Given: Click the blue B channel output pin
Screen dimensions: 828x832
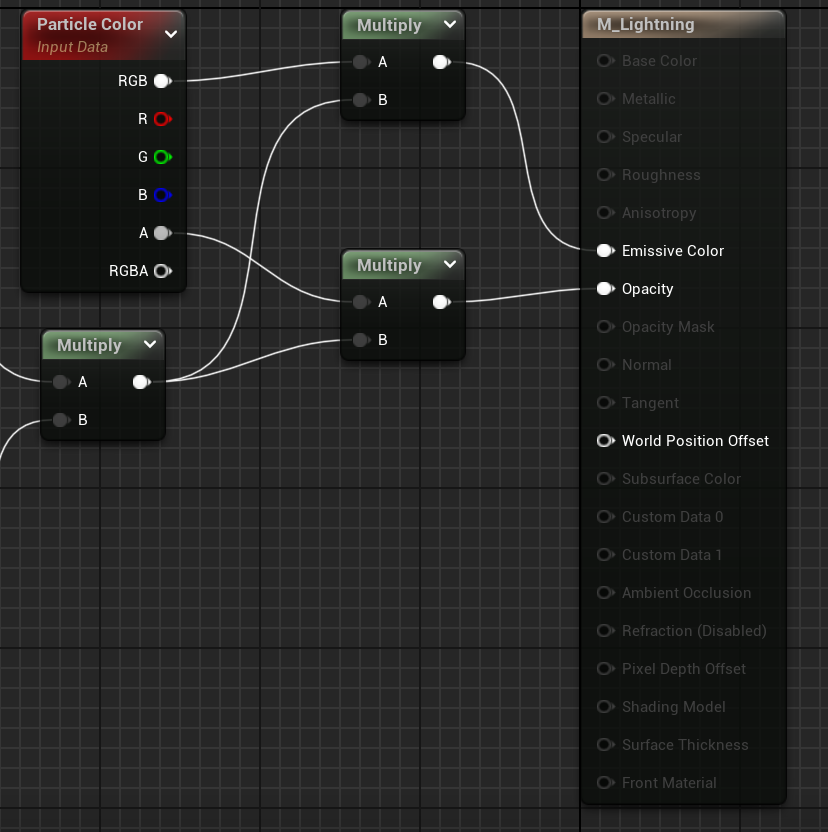Looking at the screenshot, I should (x=161, y=195).
